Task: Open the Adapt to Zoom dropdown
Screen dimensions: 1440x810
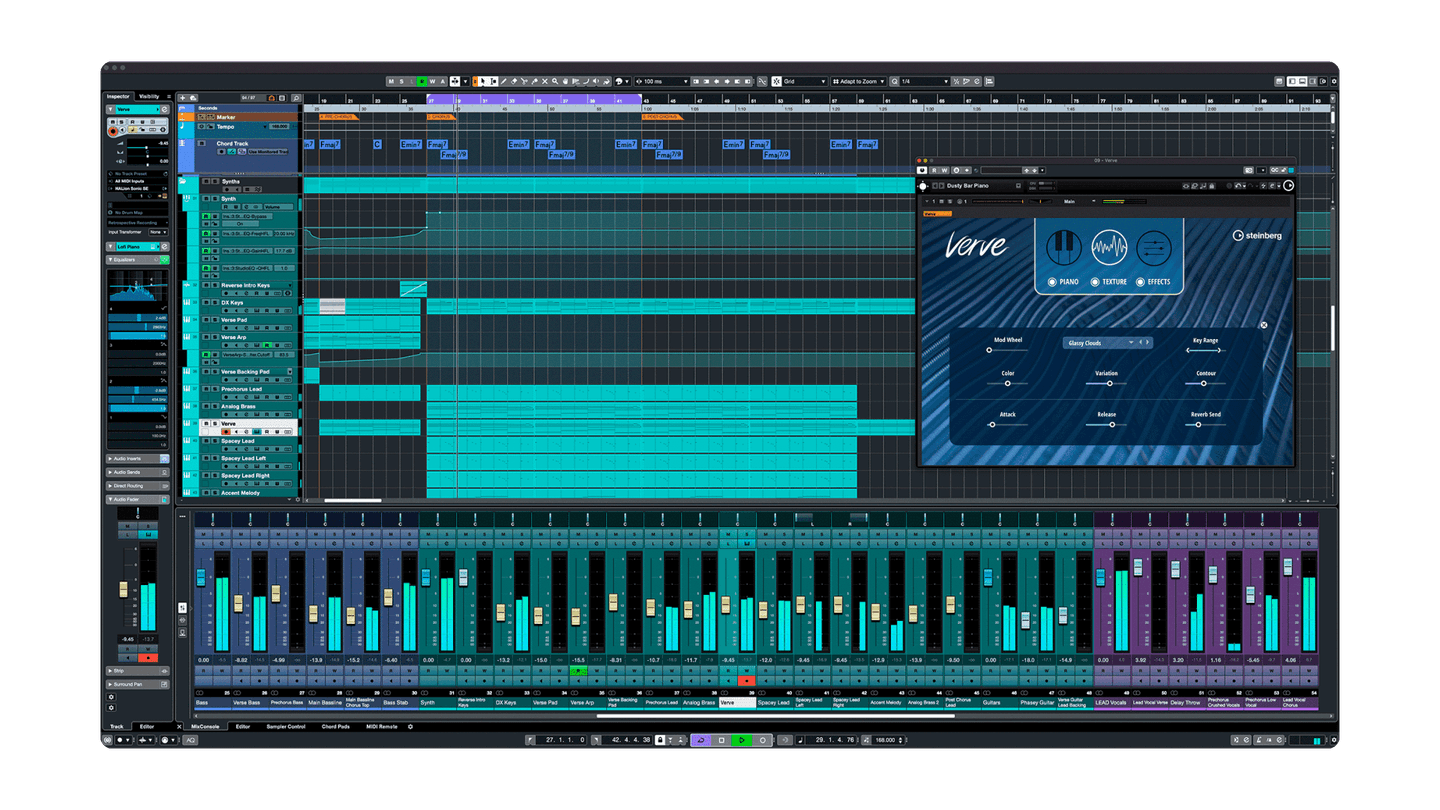Action: [858, 81]
